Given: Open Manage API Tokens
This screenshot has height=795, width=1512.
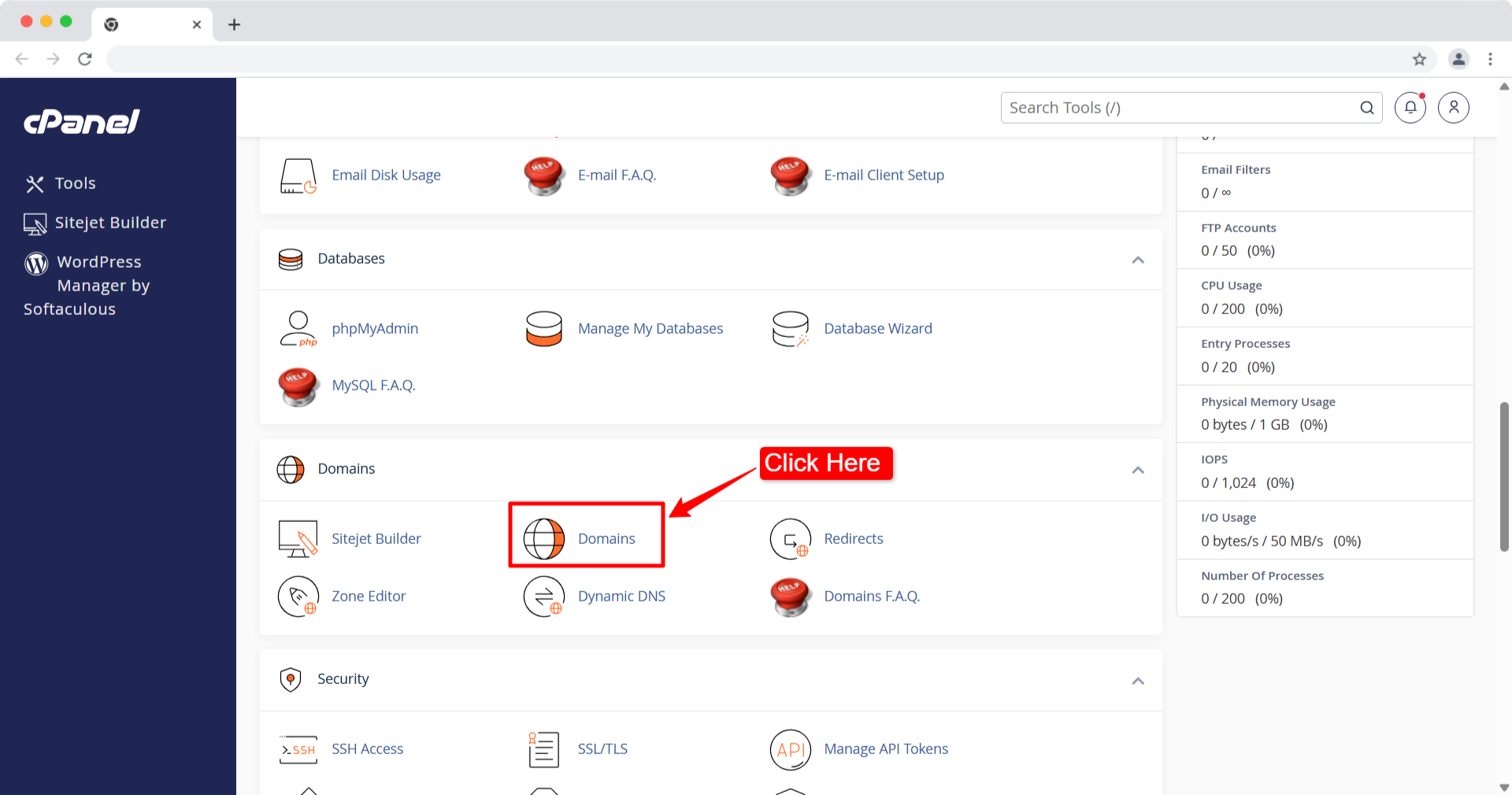Looking at the screenshot, I should 885,749.
